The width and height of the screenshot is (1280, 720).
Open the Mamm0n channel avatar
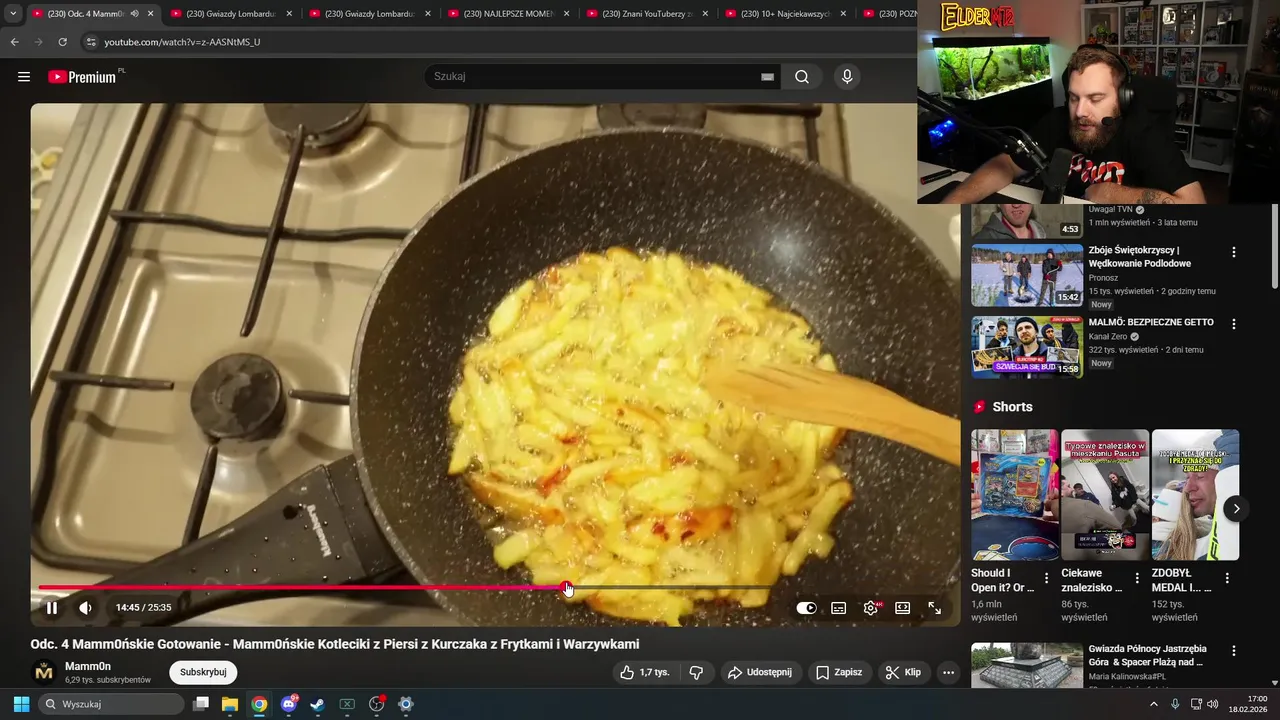44,672
